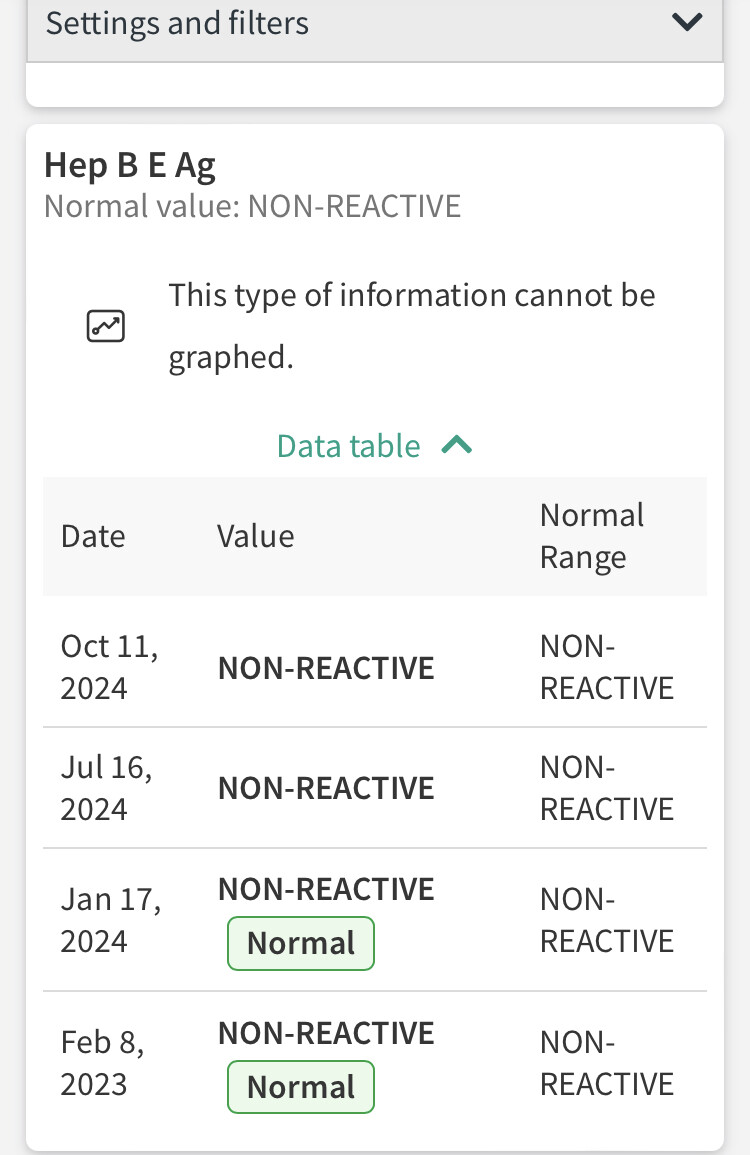Click the Normal badge for Jan 17, 2024

click(301, 943)
